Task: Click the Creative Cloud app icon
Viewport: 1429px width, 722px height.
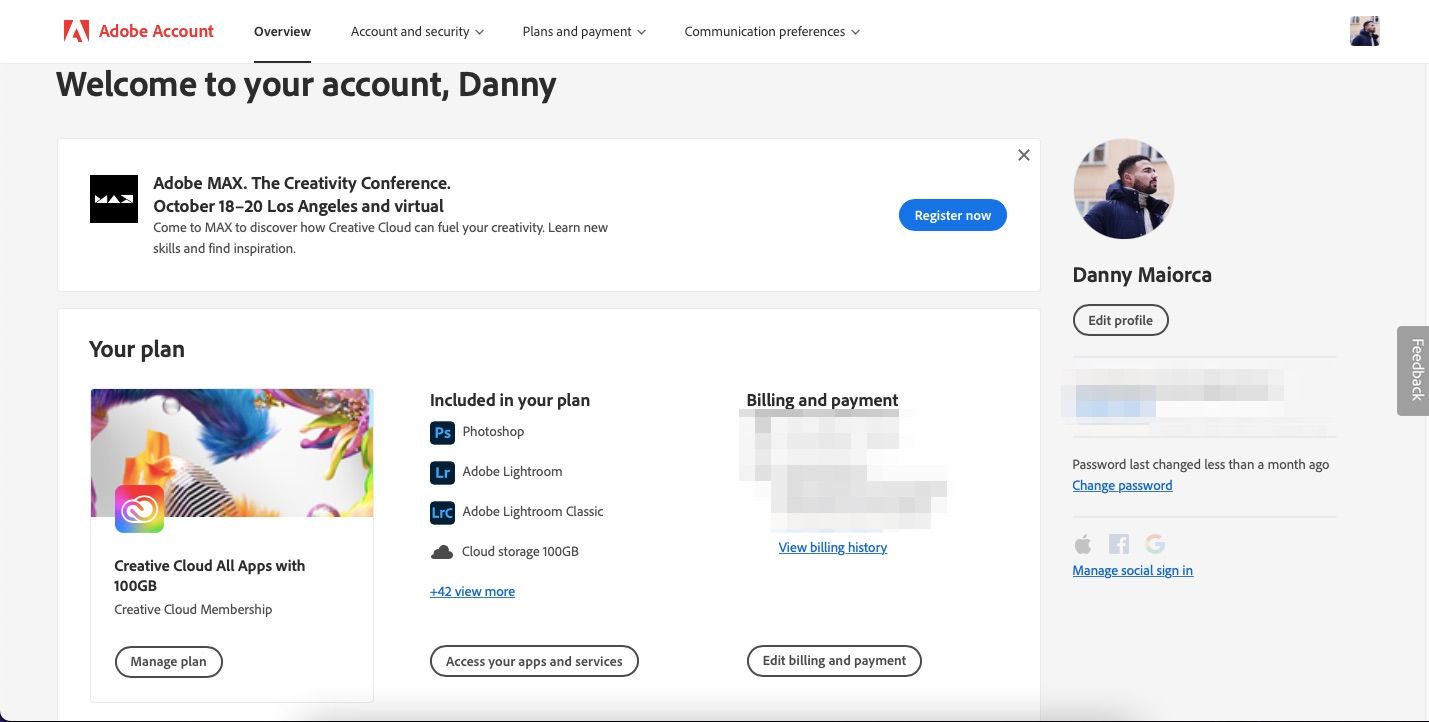Action: (139, 509)
